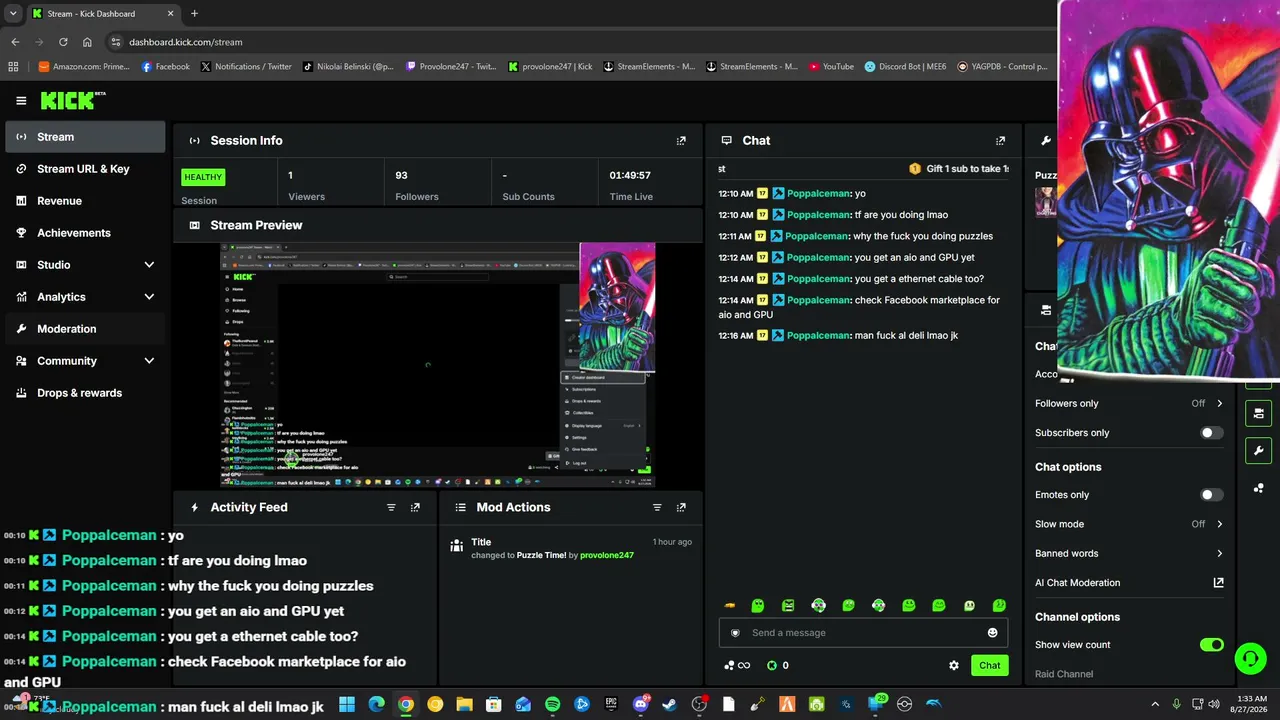Select Stream in the sidebar
This screenshot has height=720, width=1280.
[85, 137]
